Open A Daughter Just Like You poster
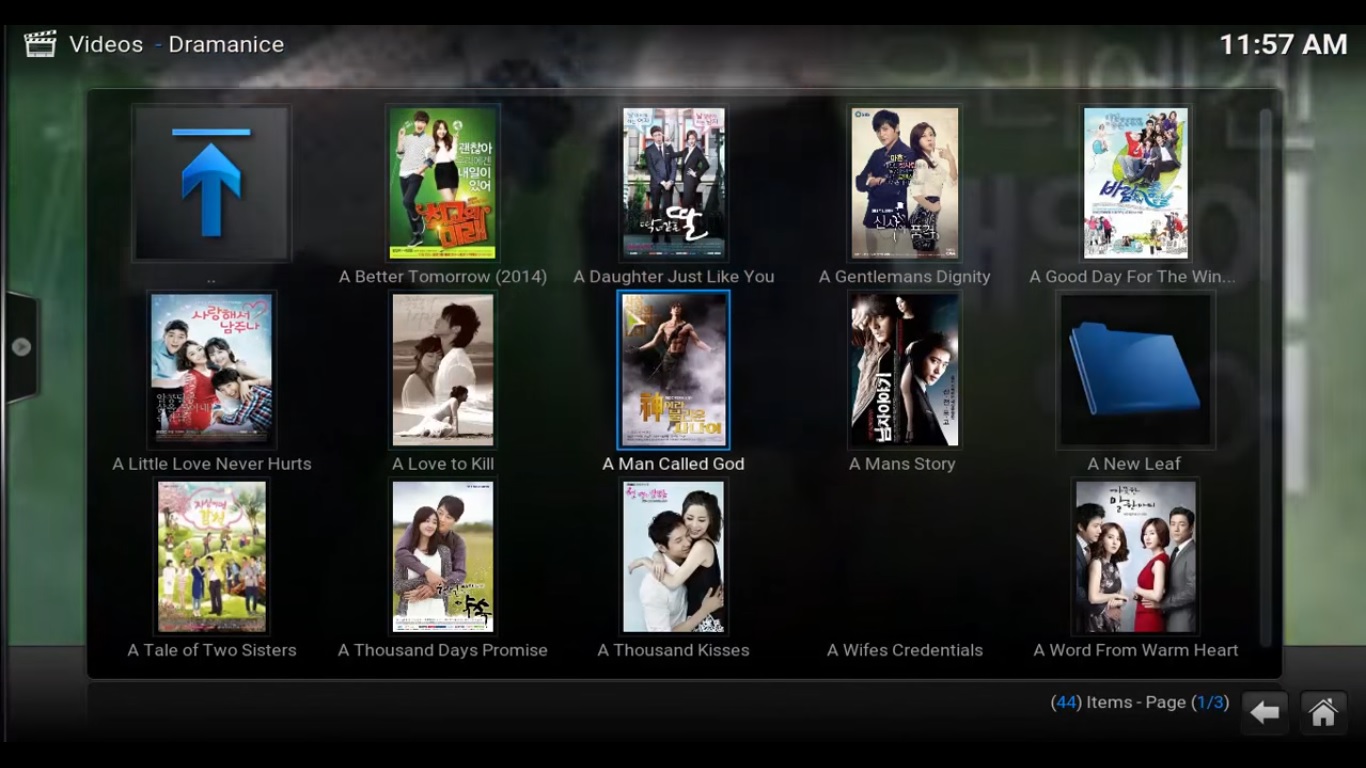This screenshot has height=768, width=1366. tap(674, 184)
